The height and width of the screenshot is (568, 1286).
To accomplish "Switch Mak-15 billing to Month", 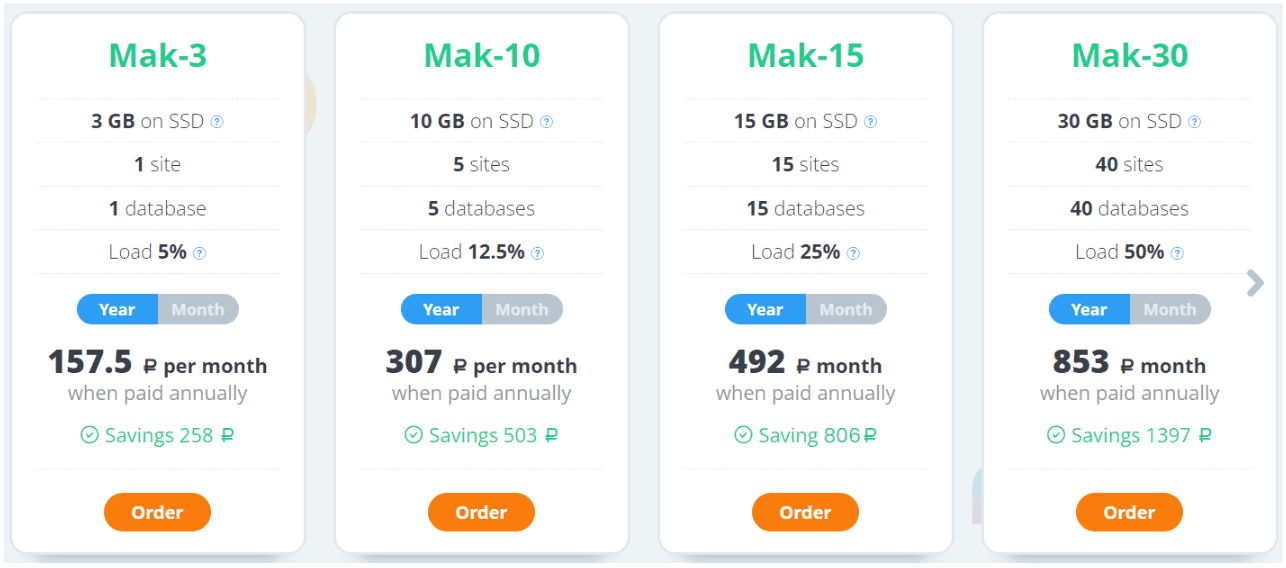I will [x=846, y=309].
